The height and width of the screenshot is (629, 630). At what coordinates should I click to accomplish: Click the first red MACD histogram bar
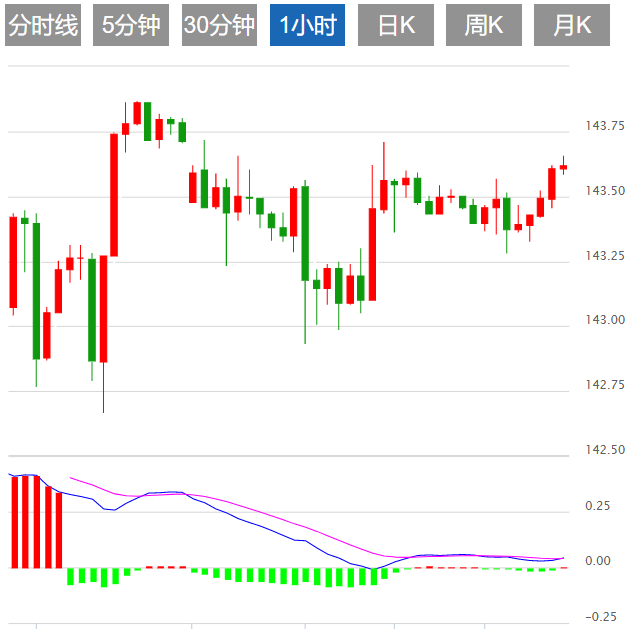[x=14, y=522]
